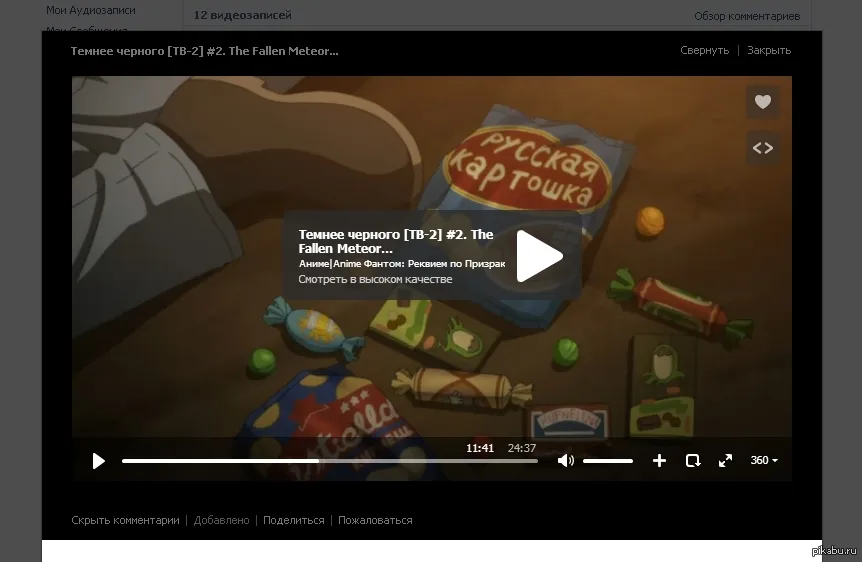Click the Поделиться link
862x562 pixels.
click(294, 520)
